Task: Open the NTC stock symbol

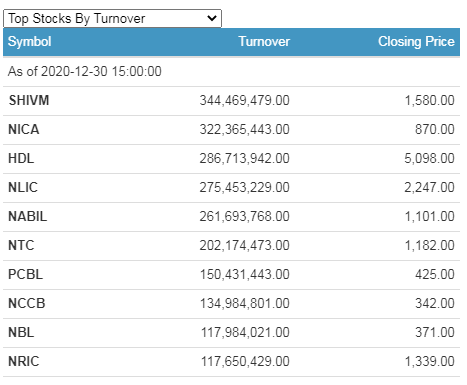Action: (21, 245)
